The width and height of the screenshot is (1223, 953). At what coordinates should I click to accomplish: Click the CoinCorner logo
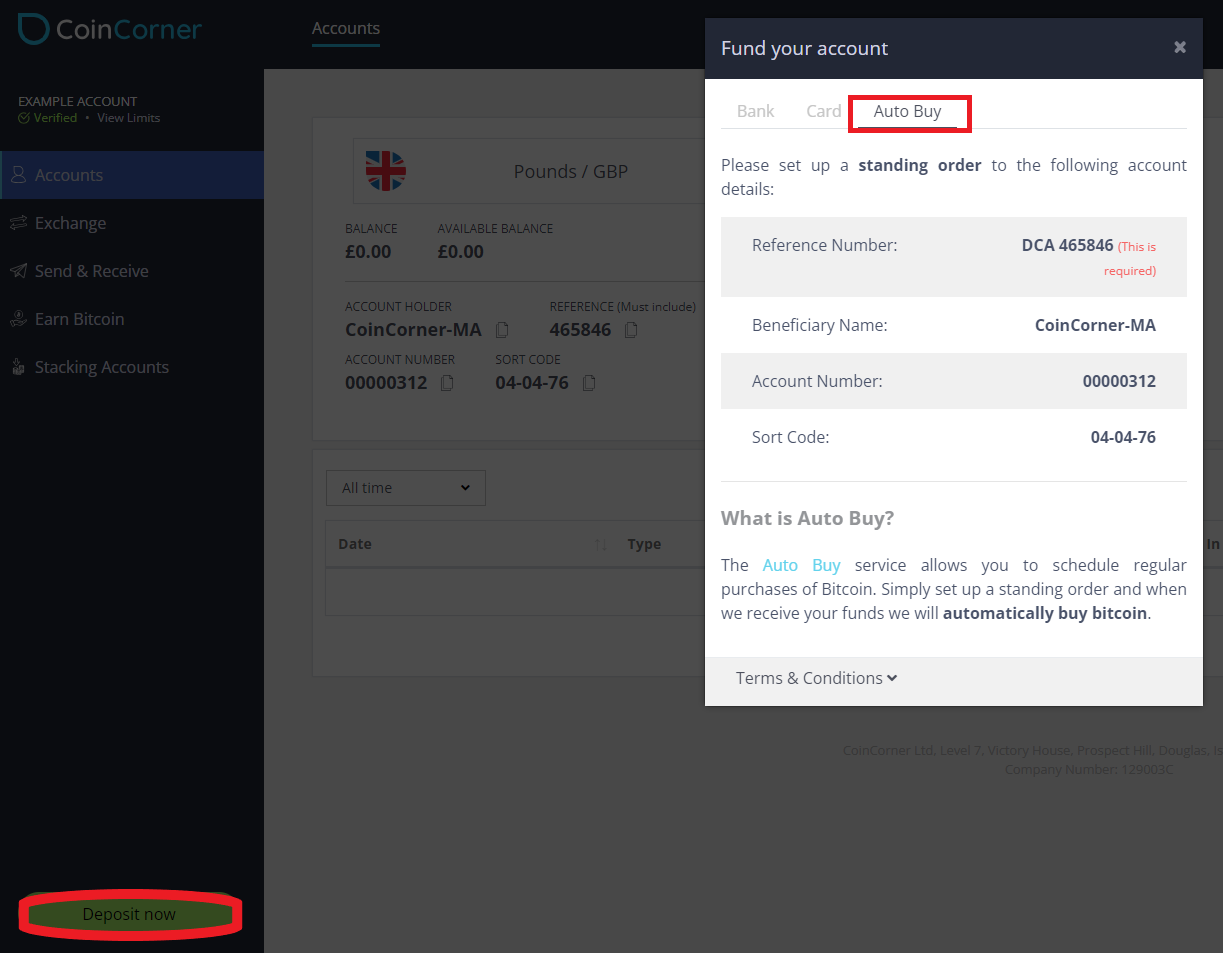click(110, 29)
